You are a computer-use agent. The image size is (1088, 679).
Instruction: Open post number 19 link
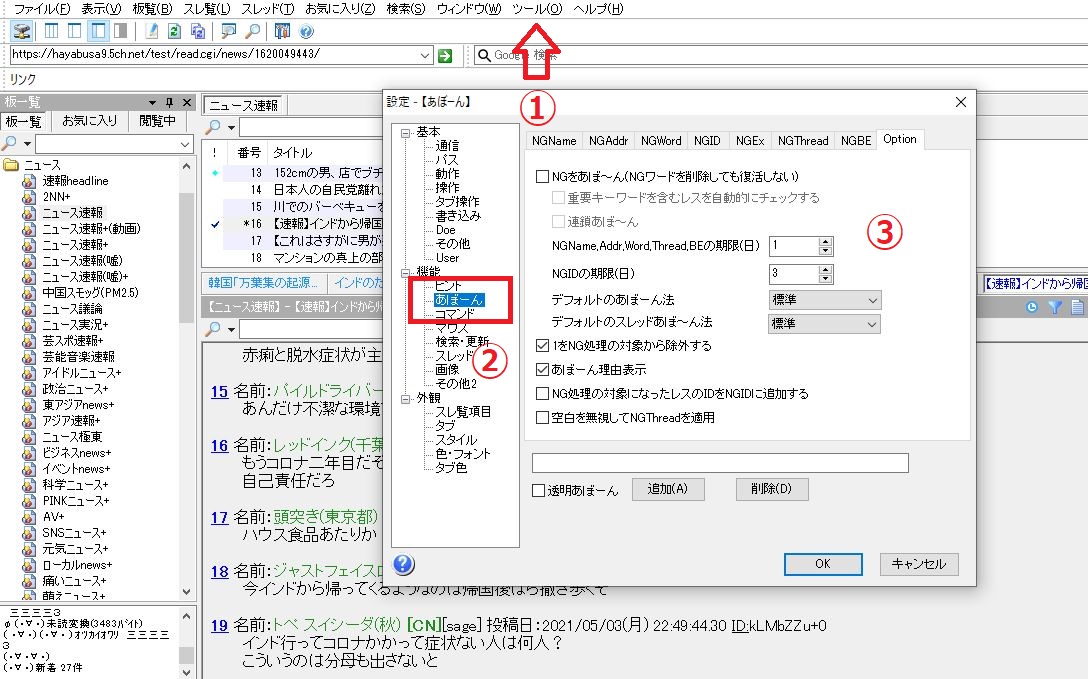tap(219, 626)
